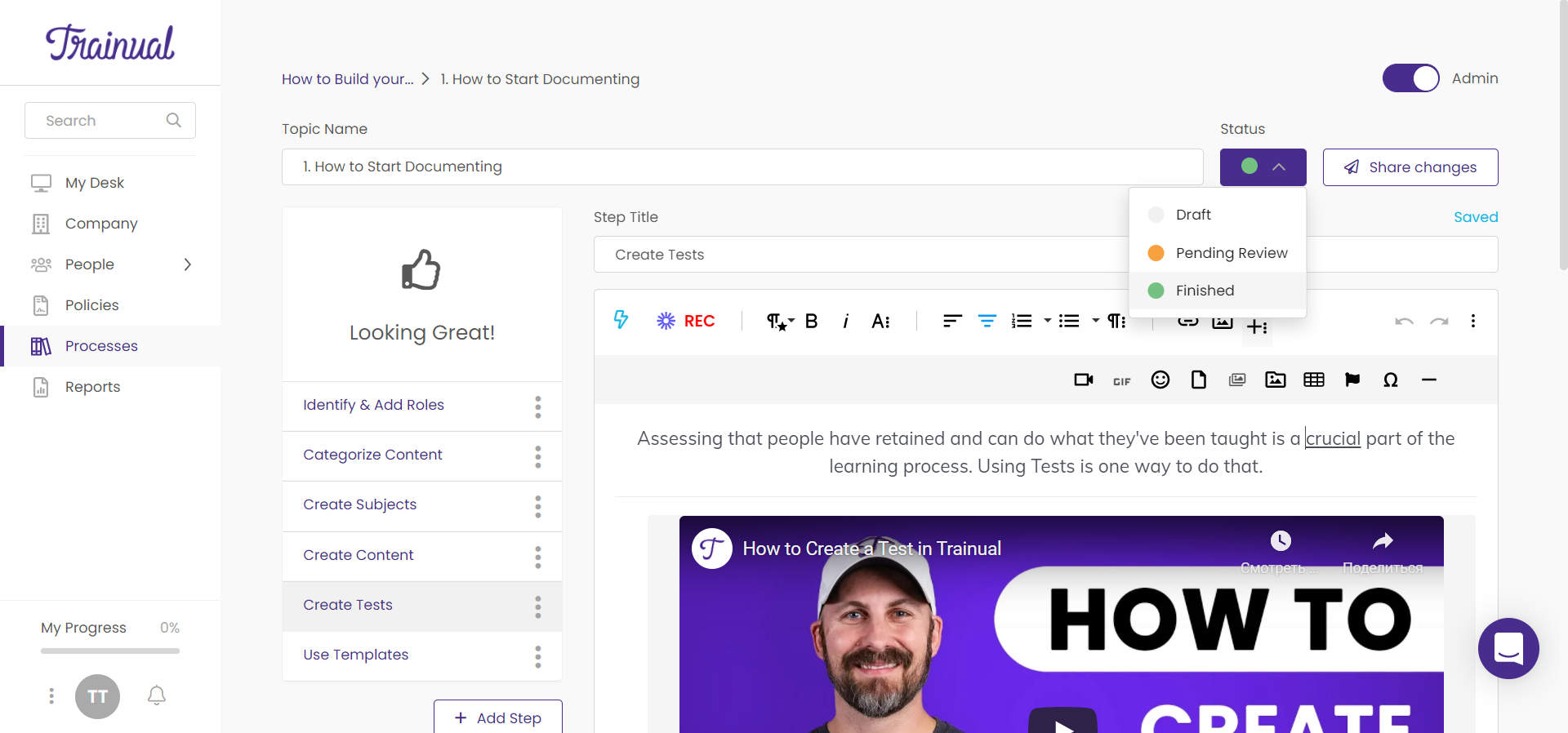Apply bold formatting with the B icon
Image resolution: width=1568 pixels, height=733 pixels.
tap(811, 321)
